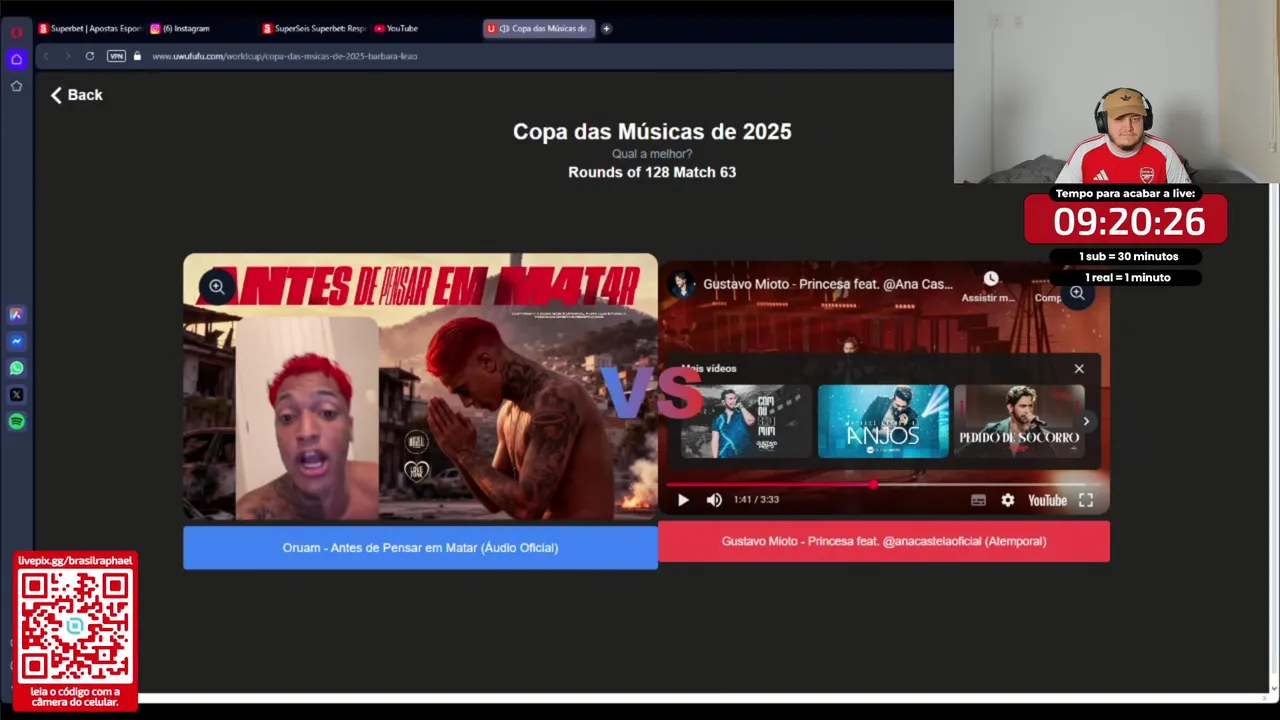Image resolution: width=1280 pixels, height=720 pixels.
Task: Go back using the Back button
Action: (77, 95)
